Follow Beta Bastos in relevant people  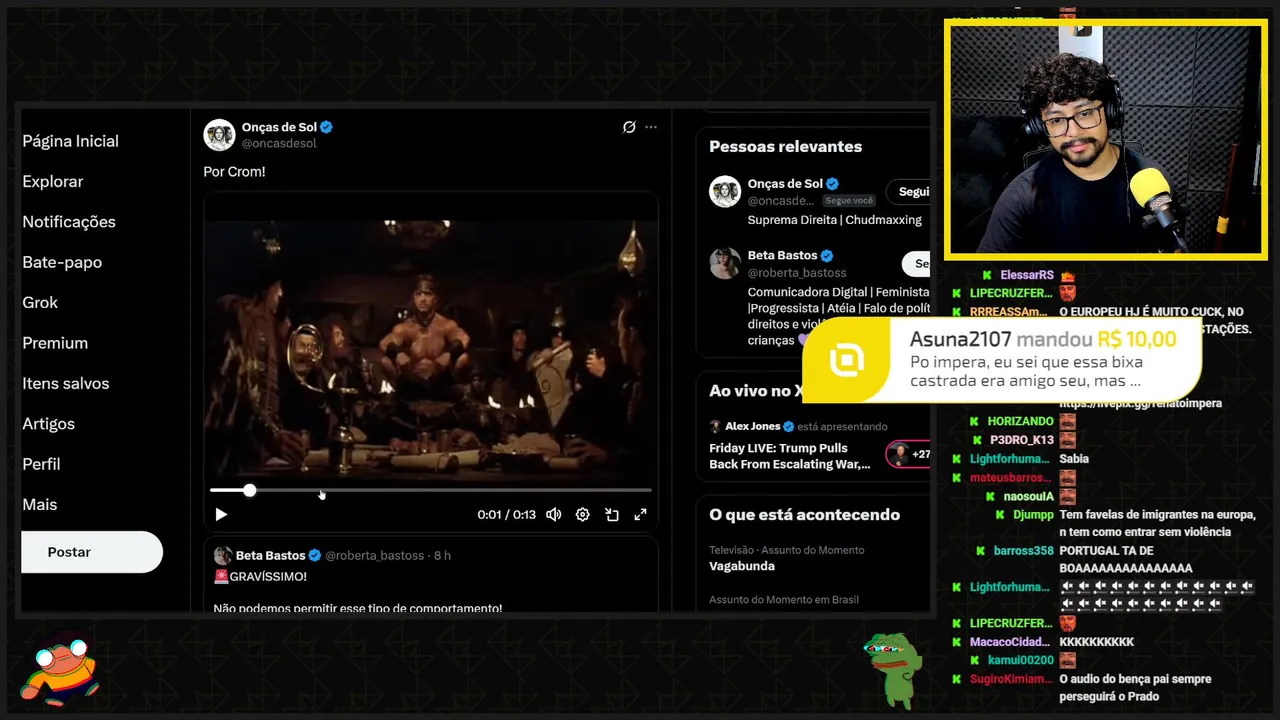(x=916, y=264)
